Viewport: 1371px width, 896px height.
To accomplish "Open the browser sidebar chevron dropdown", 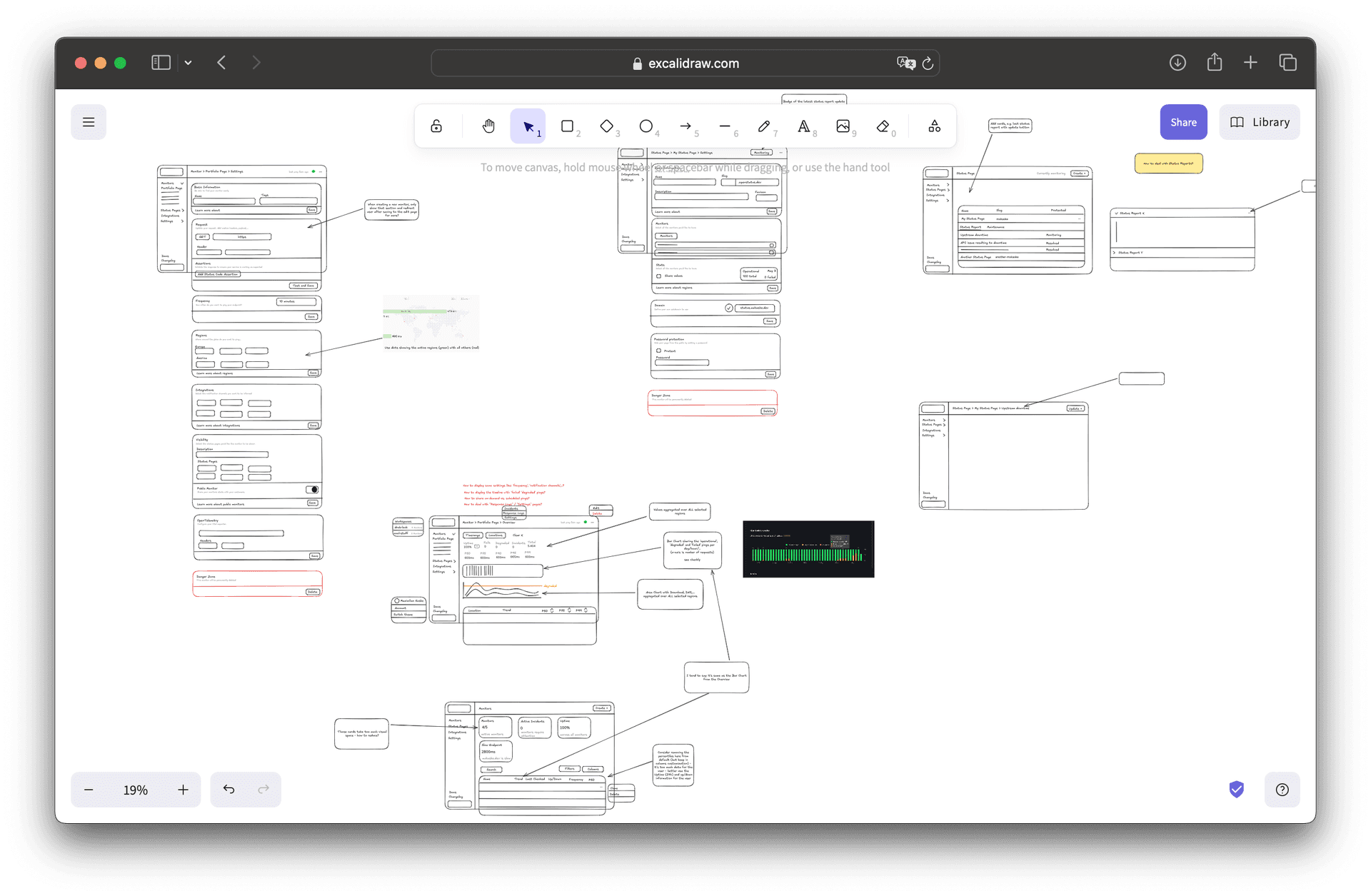I will tap(188, 63).
